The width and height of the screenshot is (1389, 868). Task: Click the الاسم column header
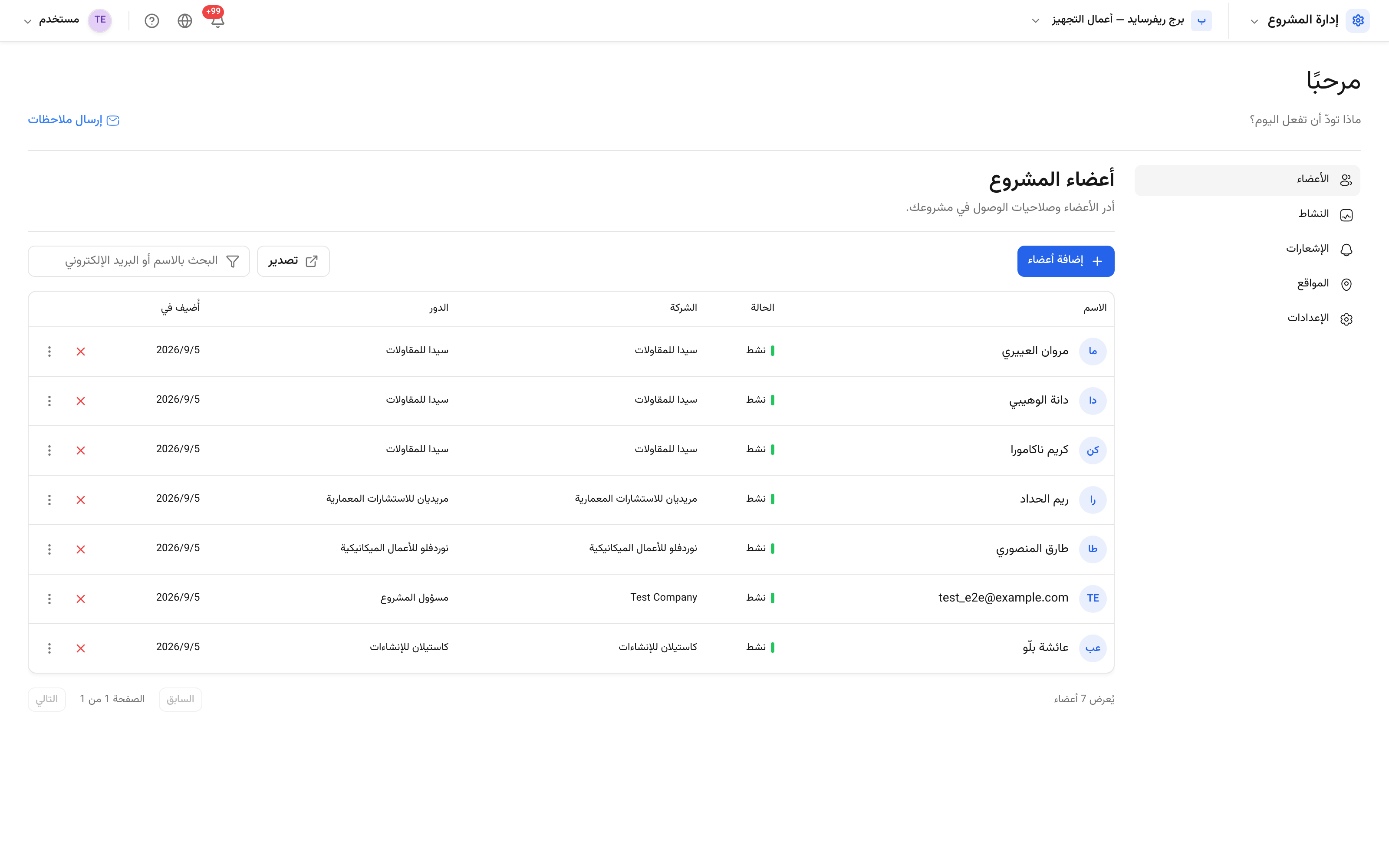pos(1095,308)
